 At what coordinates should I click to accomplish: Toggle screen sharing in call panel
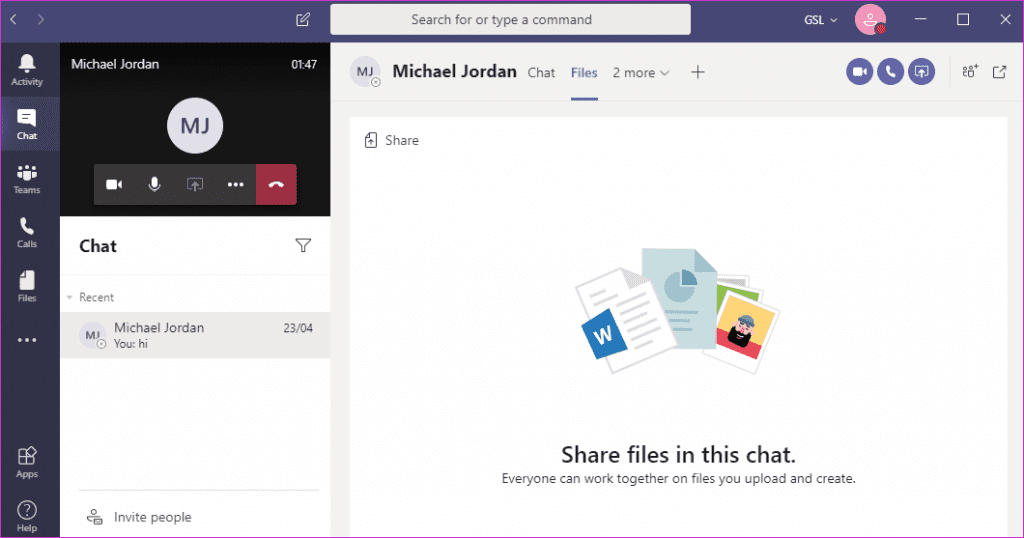195,185
